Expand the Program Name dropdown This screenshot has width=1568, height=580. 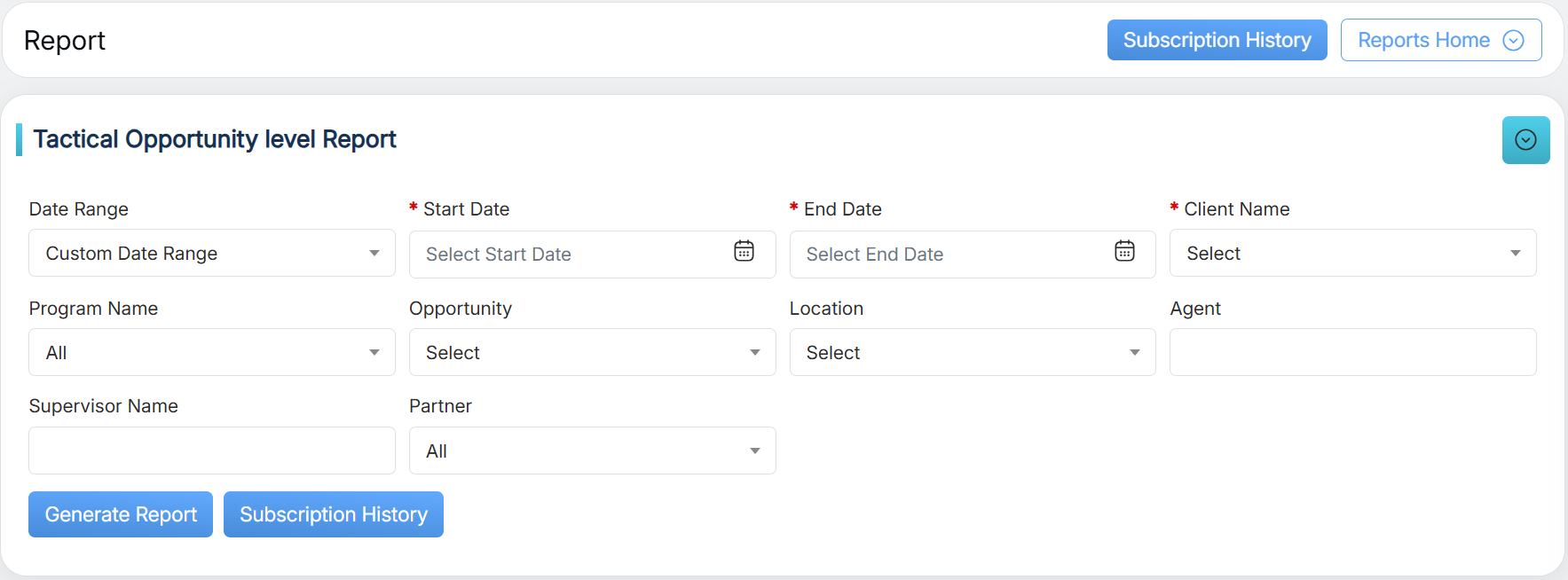coord(211,353)
